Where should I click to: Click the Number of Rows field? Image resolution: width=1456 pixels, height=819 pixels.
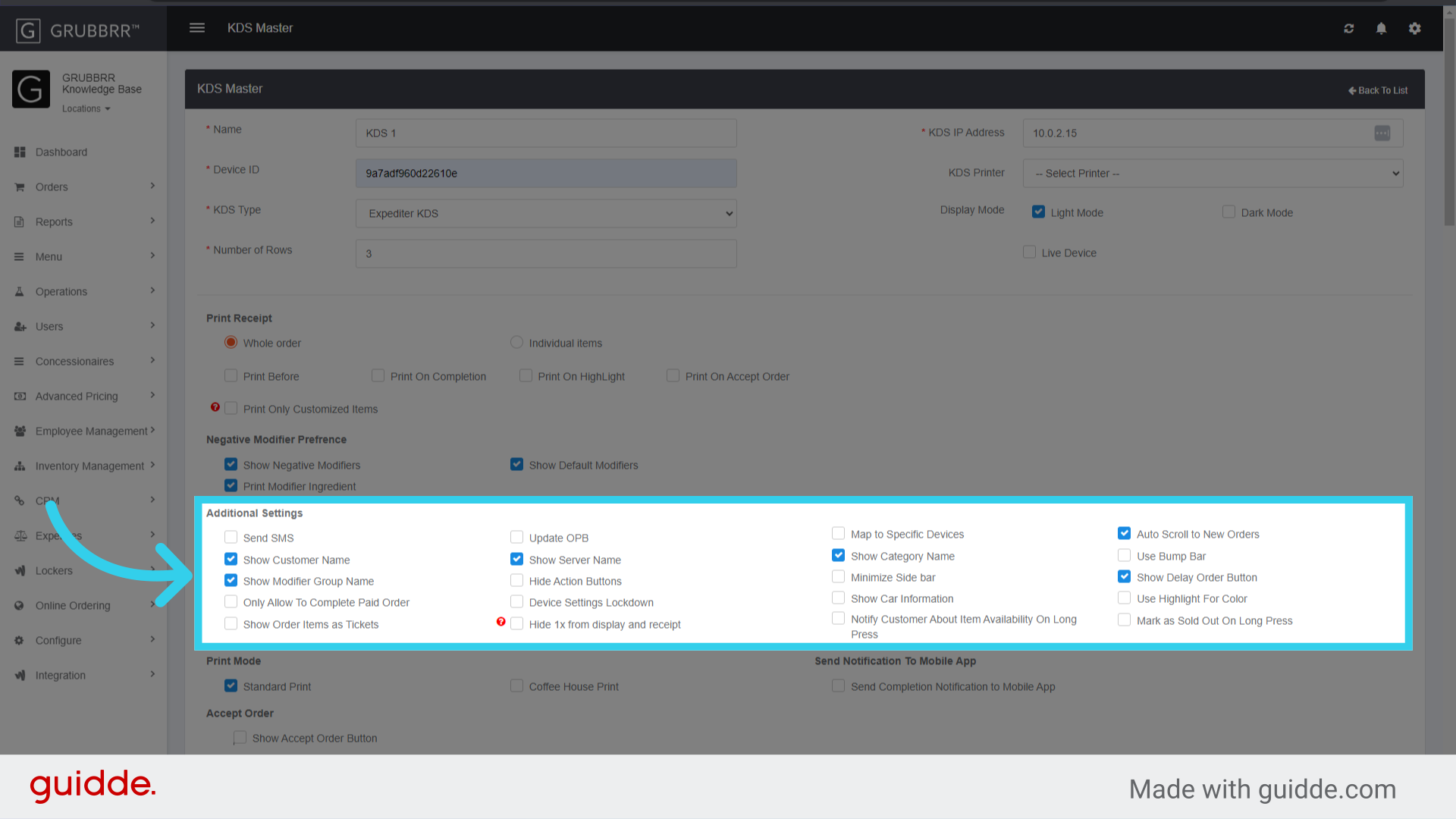click(546, 254)
